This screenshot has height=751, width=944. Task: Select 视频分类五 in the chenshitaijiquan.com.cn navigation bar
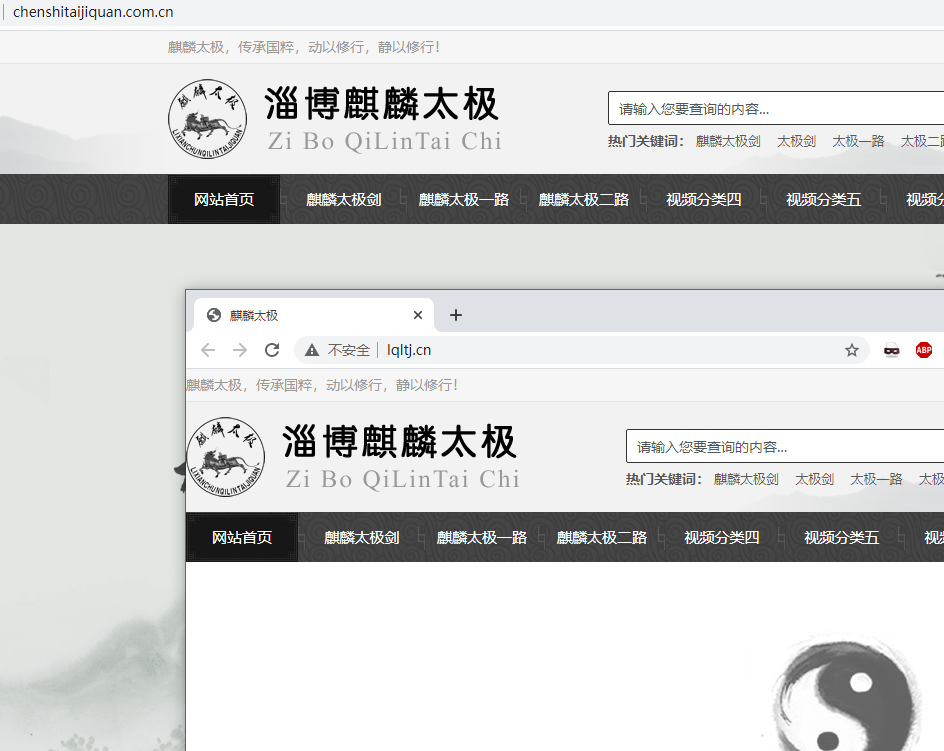click(x=824, y=199)
